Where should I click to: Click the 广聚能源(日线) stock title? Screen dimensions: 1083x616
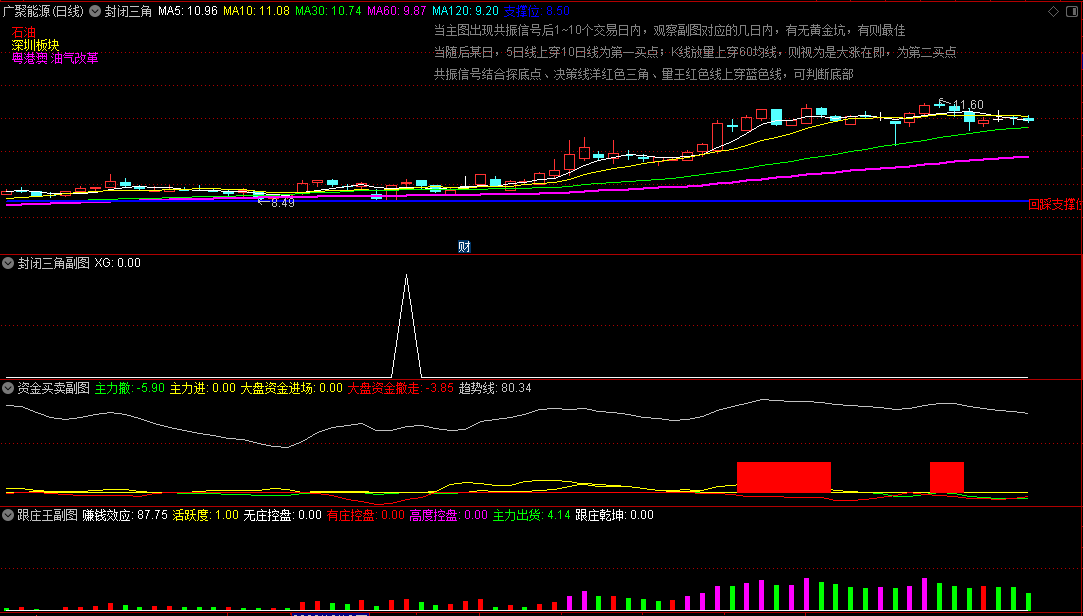(44, 12)
